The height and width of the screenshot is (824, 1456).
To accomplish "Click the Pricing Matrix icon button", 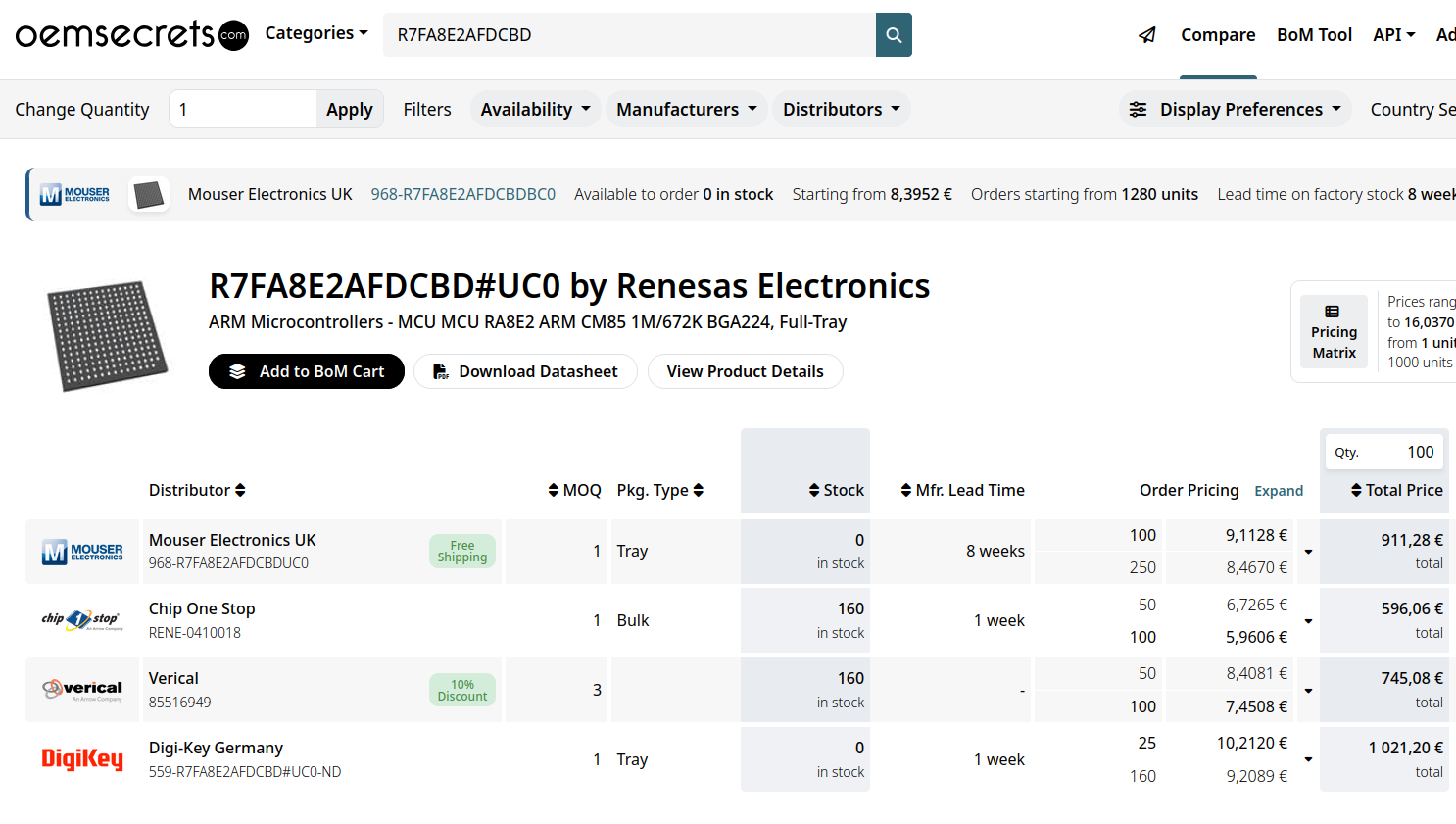I will point(1334,331).
